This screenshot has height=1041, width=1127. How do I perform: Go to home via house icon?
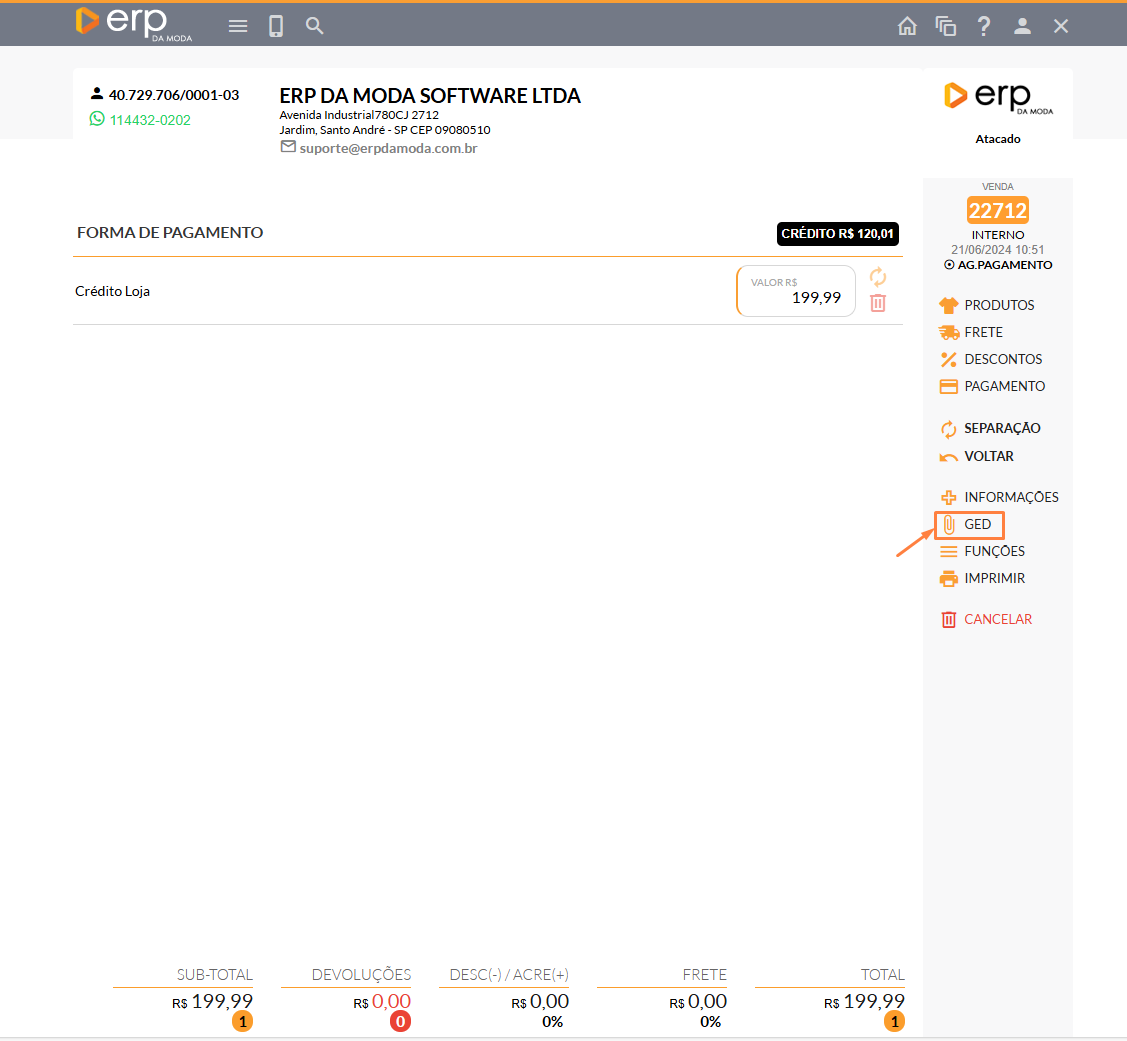tap(907, 26)
